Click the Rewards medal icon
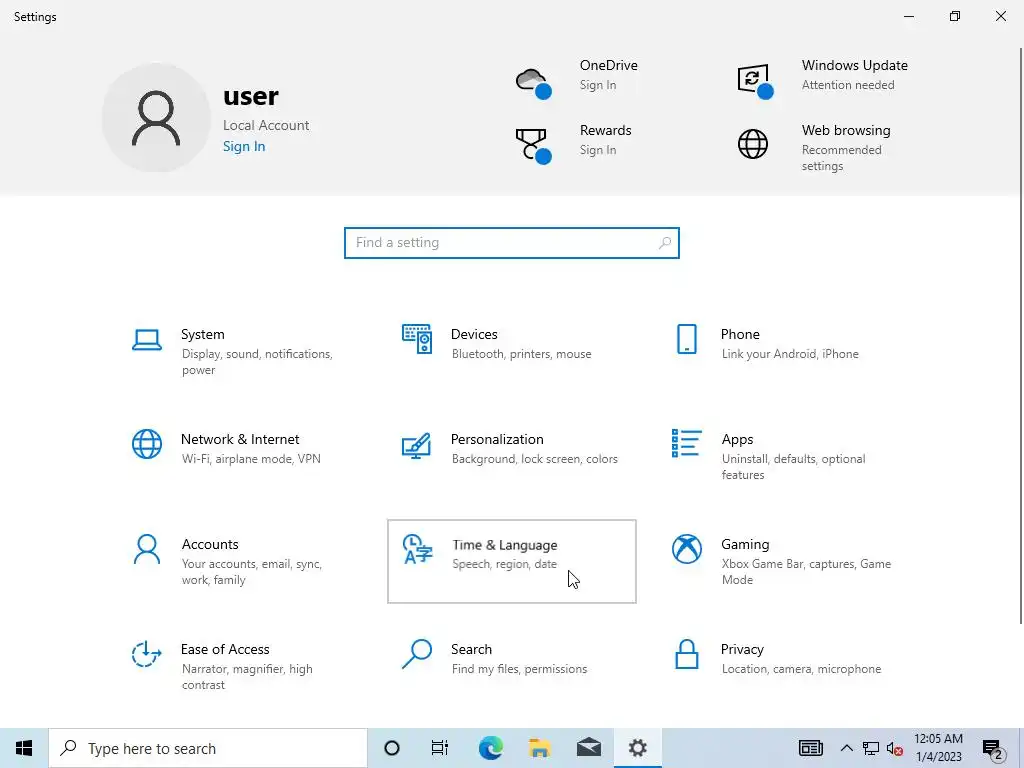This screenshot has width=1024, height=768. [x=534, y=145]
